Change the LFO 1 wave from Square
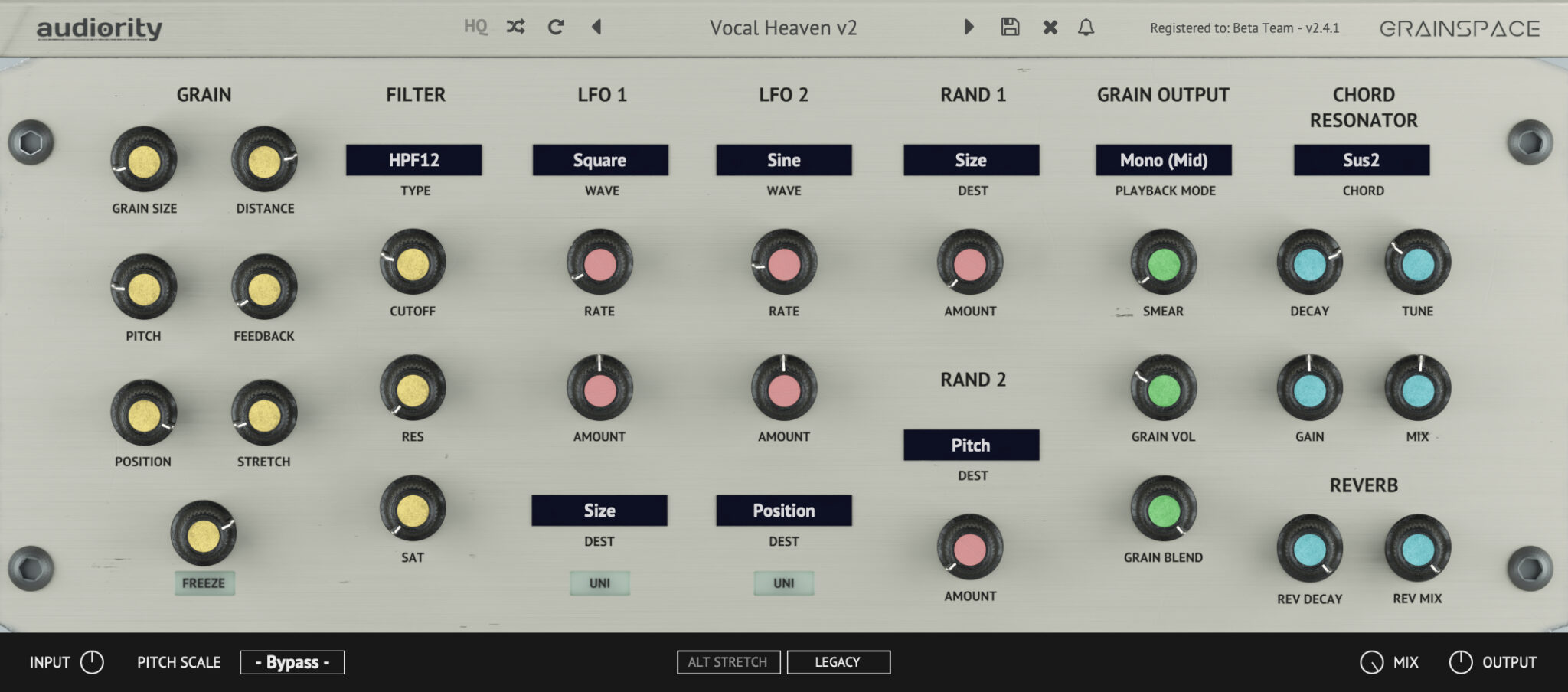The height and width of the screenshot is (692, 1568). 599,160
